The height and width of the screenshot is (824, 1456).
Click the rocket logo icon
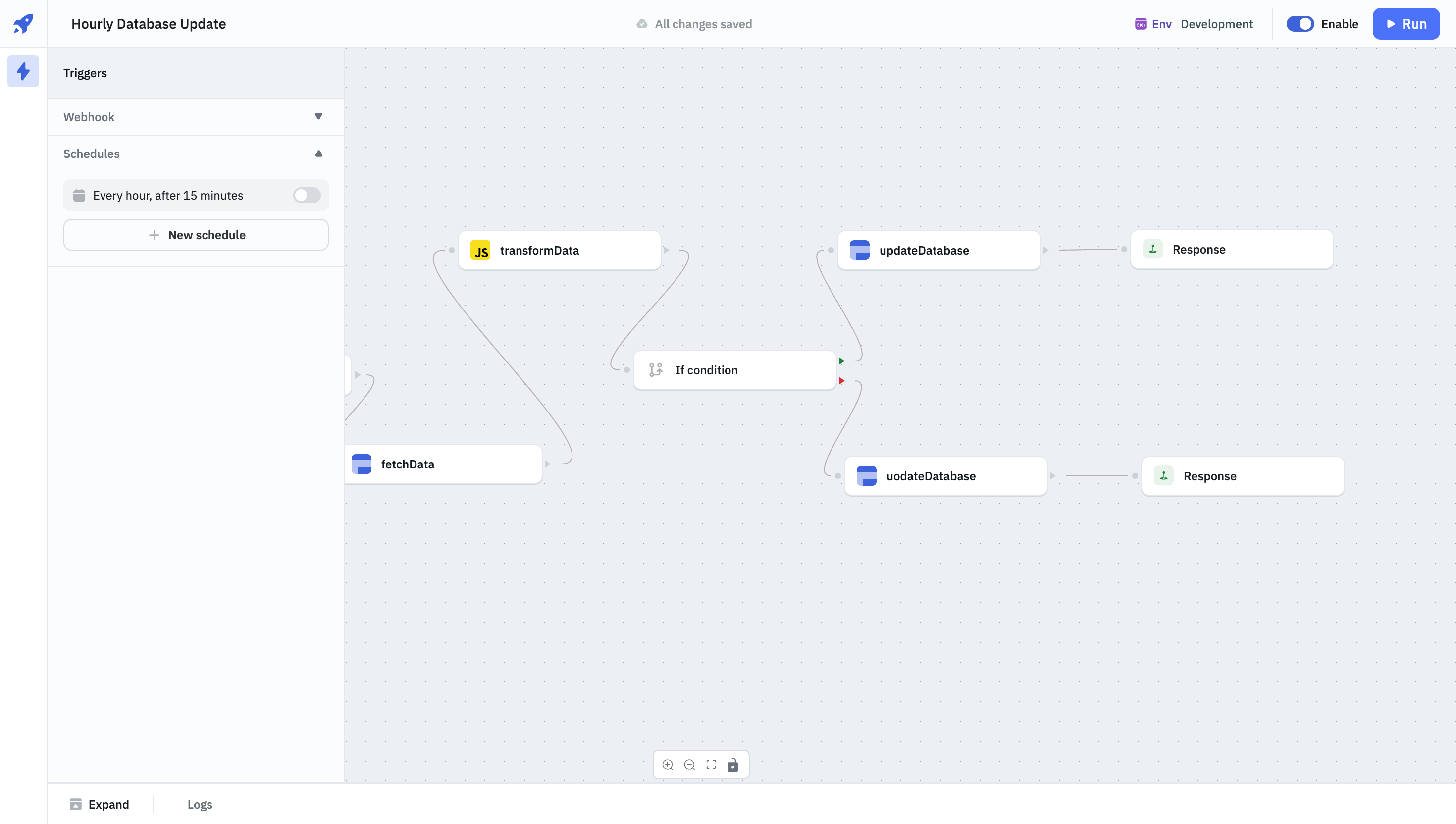23,24
